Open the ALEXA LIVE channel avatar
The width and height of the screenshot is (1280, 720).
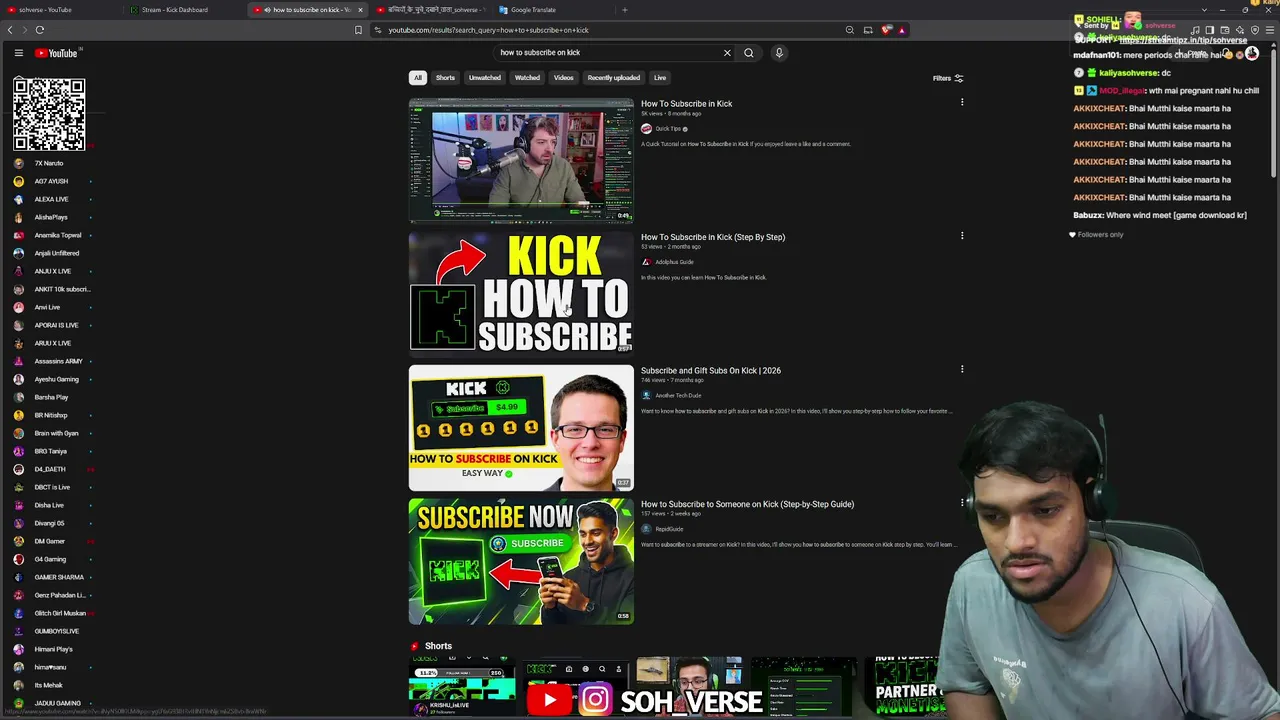point(18,199)
